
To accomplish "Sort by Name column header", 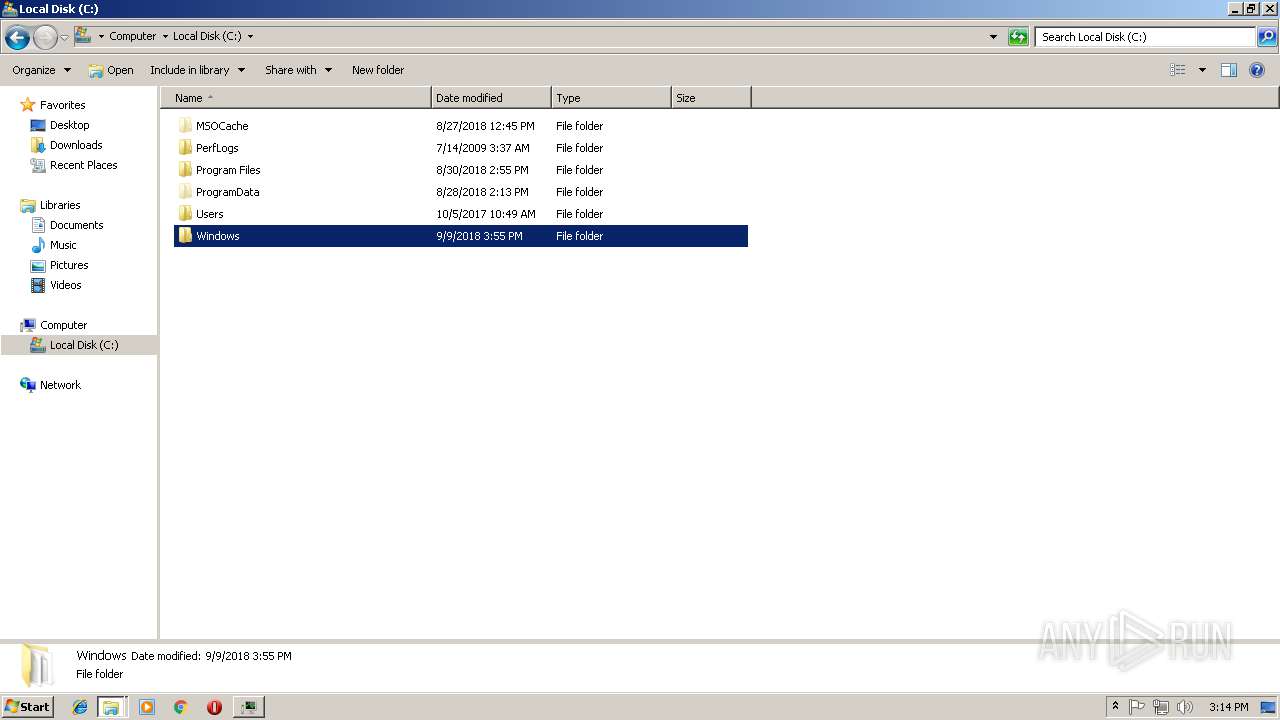I will tap(296, 98).
